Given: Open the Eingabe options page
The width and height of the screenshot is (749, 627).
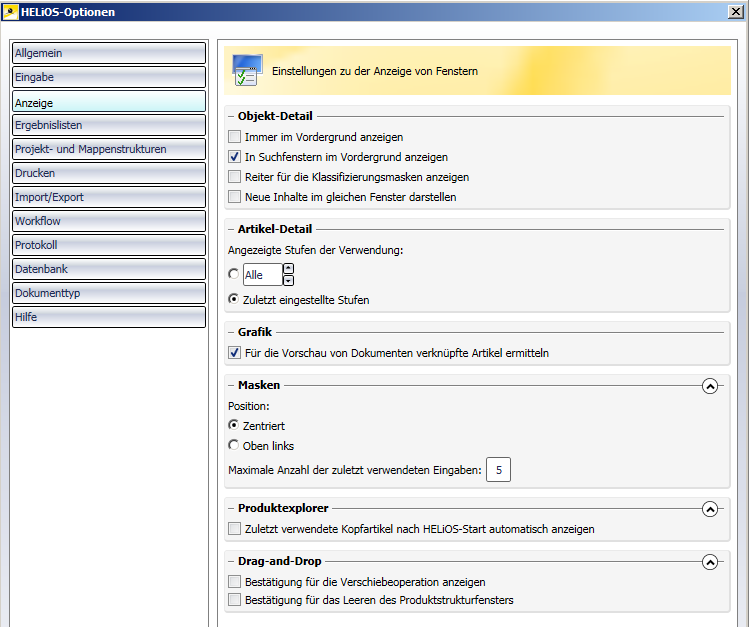Looking at the screenshot, I should (109, 77).
